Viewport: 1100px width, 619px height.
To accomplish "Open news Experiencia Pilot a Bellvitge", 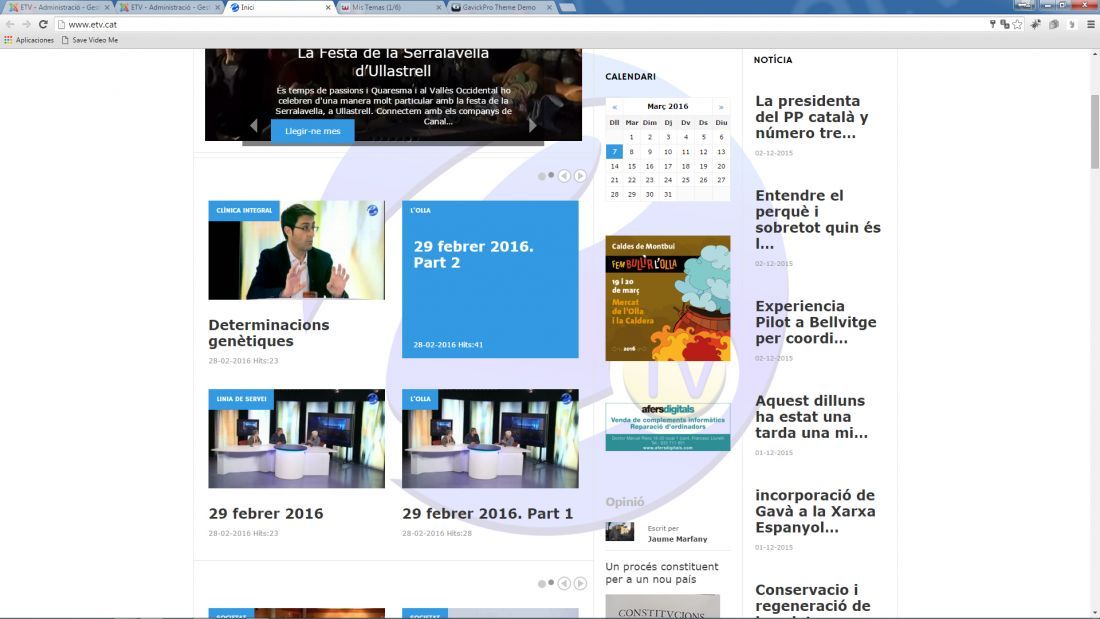I will coord(816,322).
